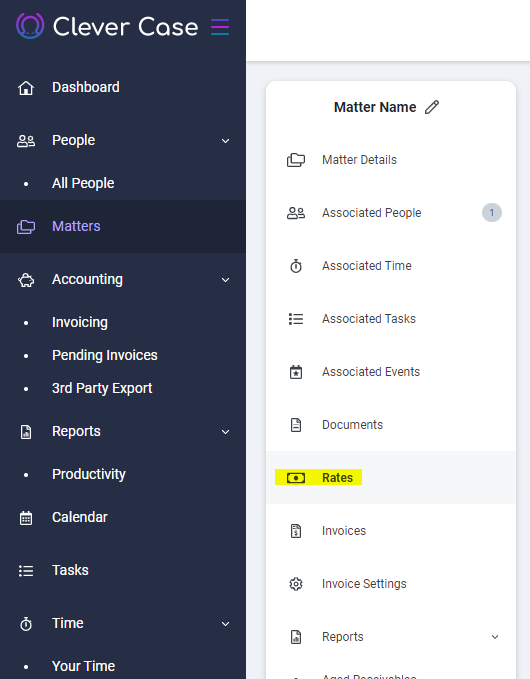This screenshot has width=530, height=679.
Task: Collapse the Time section chevron in sidebar
Action: click(x=226, y=624)
